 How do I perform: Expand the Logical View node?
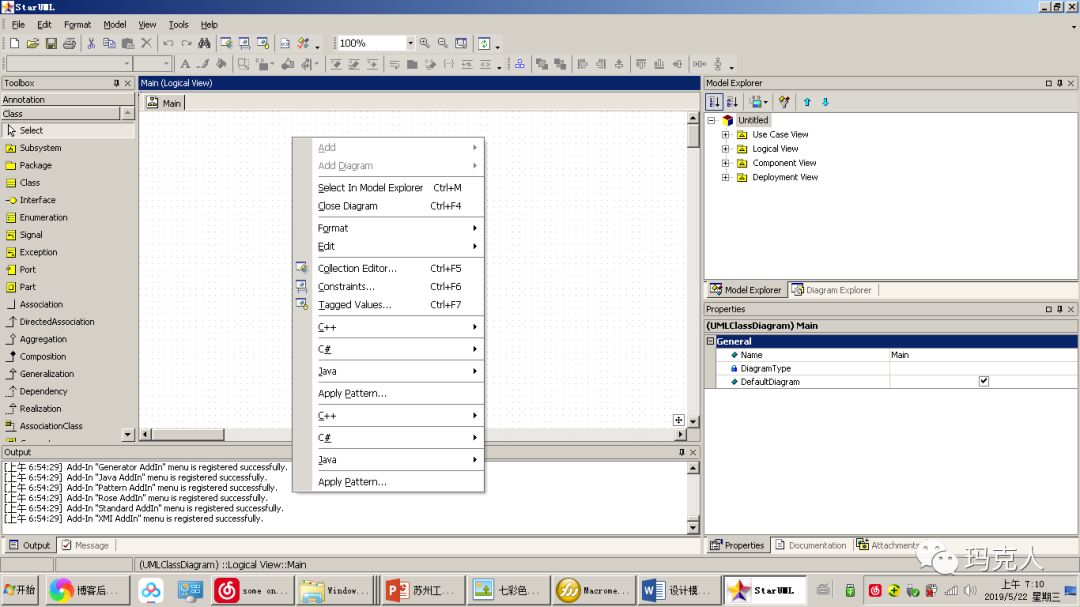click(x=725, y=149)
